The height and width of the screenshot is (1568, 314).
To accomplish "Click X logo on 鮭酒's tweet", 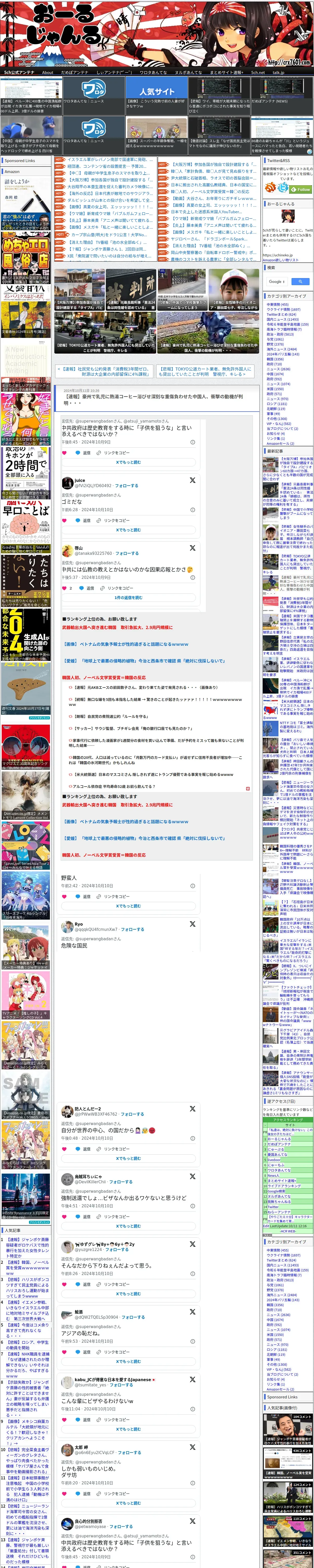I will (192, 1312).
